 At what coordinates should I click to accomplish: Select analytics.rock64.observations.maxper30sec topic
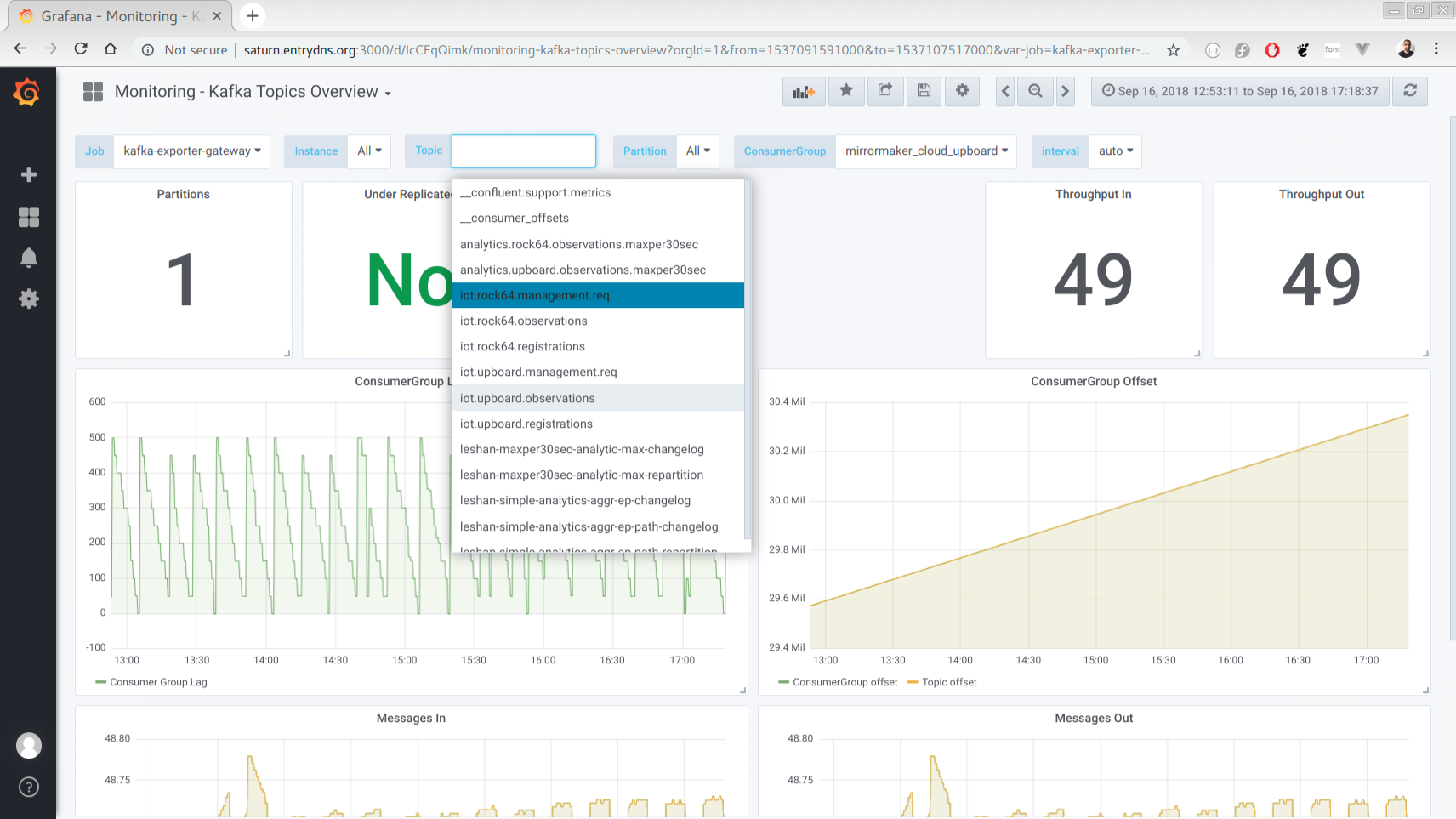[x=598, y=244]
